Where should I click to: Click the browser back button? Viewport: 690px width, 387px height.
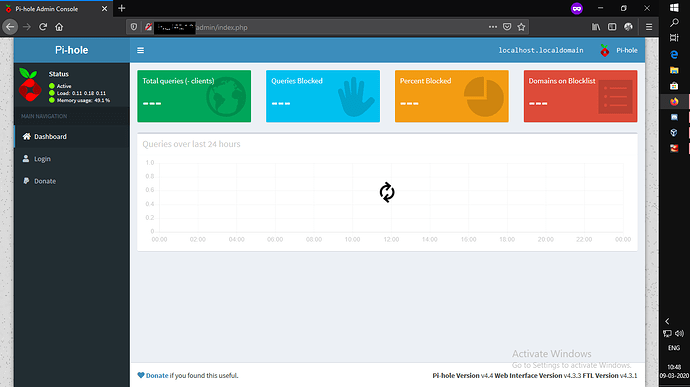pos(10,27)
